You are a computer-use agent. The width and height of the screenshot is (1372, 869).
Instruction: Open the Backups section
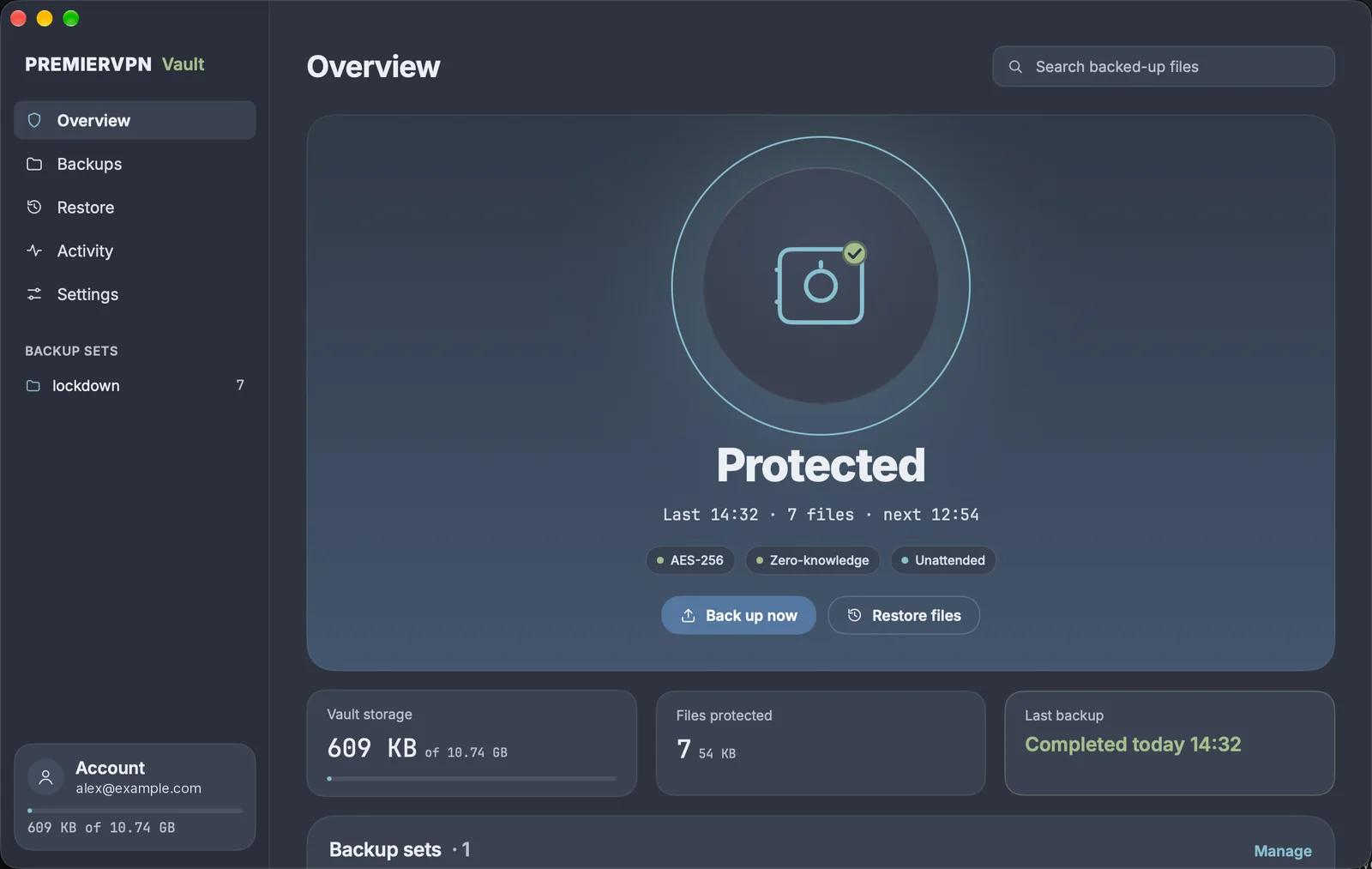(x=135, y=164)
